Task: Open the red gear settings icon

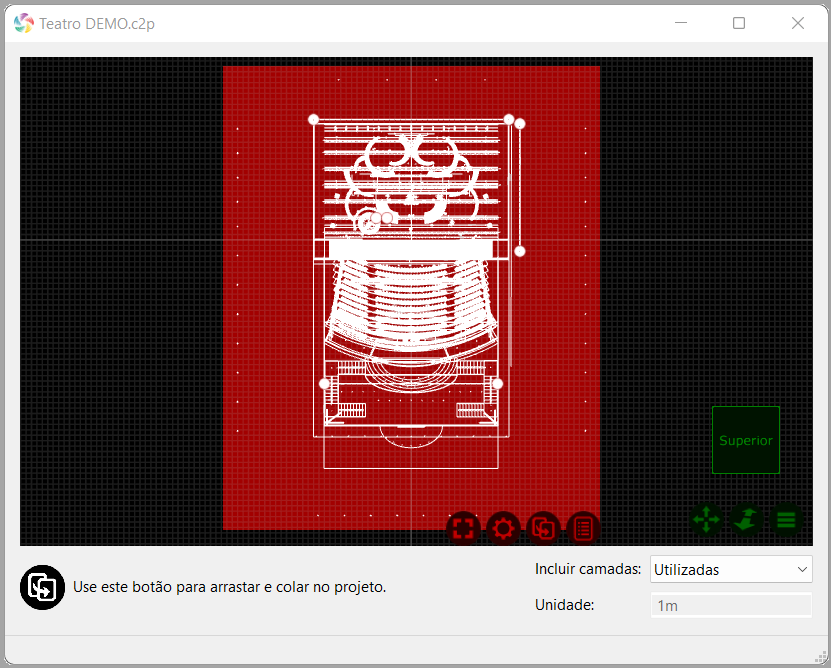Action: point(503,529)
